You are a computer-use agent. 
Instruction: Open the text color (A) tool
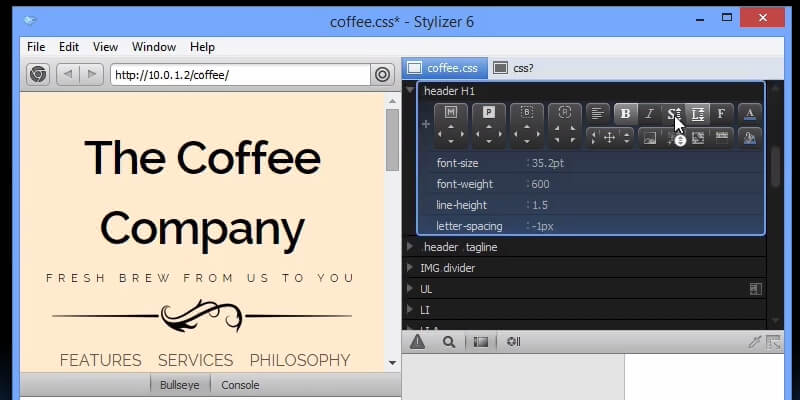click(749, 114)
